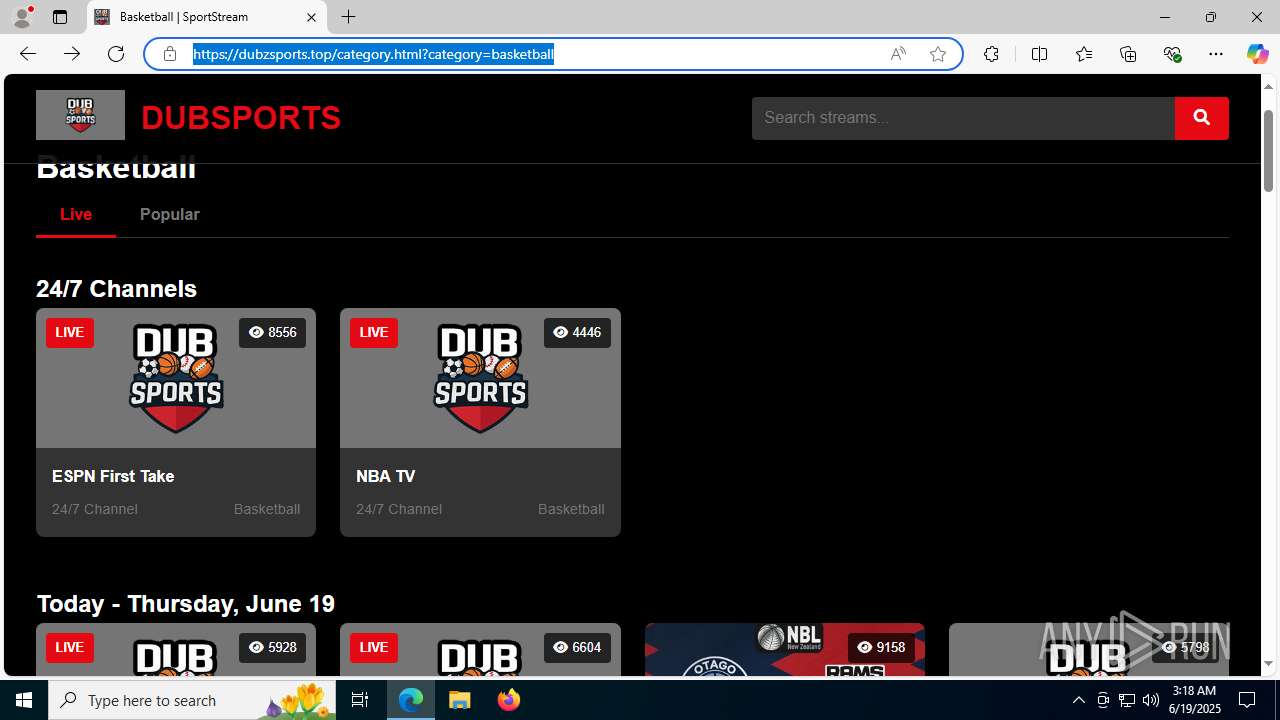Open browser profile icon
The width and height of the screenshot is (1280, 720).
point(22,17)
